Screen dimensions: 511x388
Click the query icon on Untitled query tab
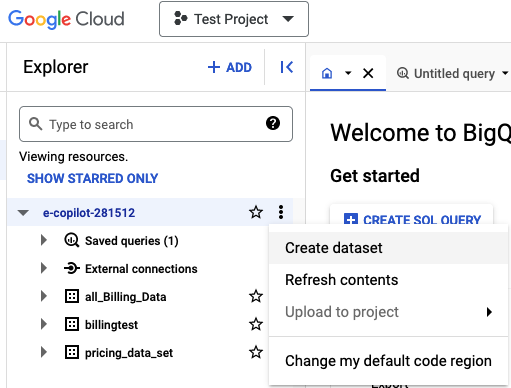pyautogui.click(x=403, y=73)
